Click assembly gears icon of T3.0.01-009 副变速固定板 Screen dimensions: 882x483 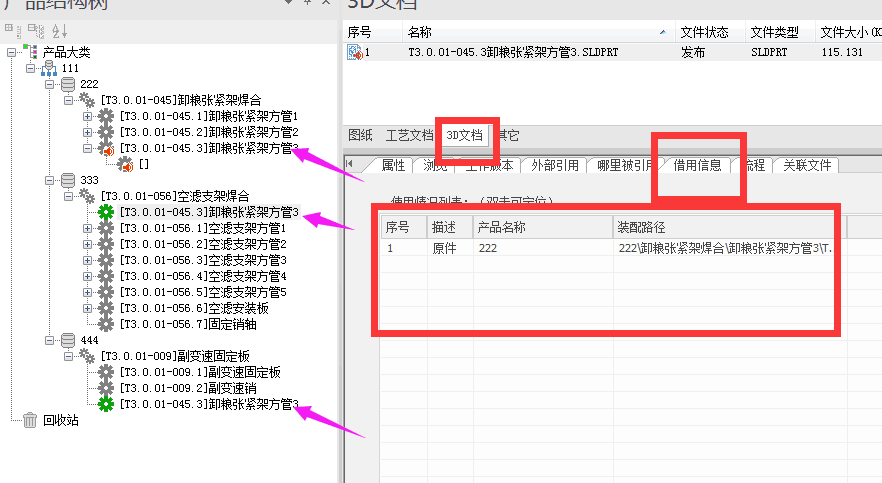coord(87,356)
